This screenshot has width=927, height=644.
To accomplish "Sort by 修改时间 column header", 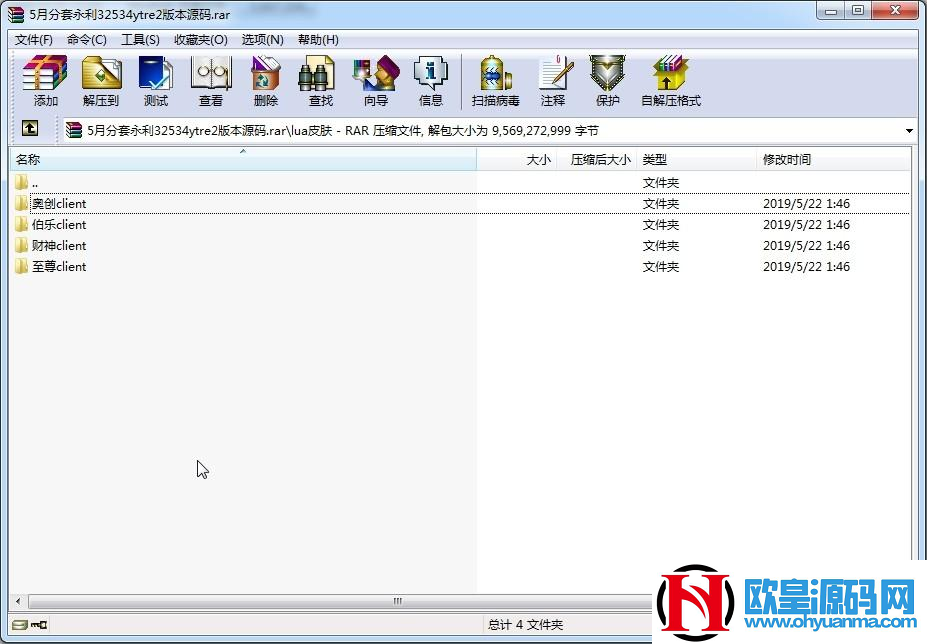I will 833,160.
